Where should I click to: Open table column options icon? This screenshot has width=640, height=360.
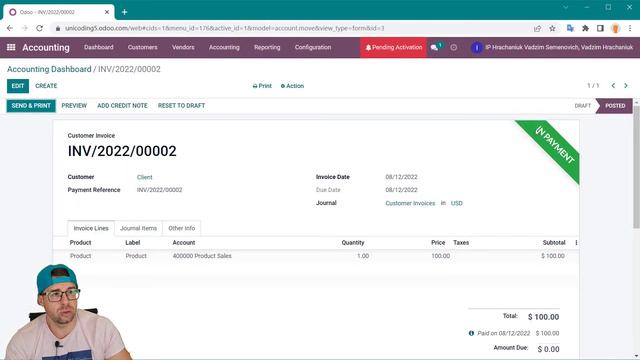coord(576,242)
